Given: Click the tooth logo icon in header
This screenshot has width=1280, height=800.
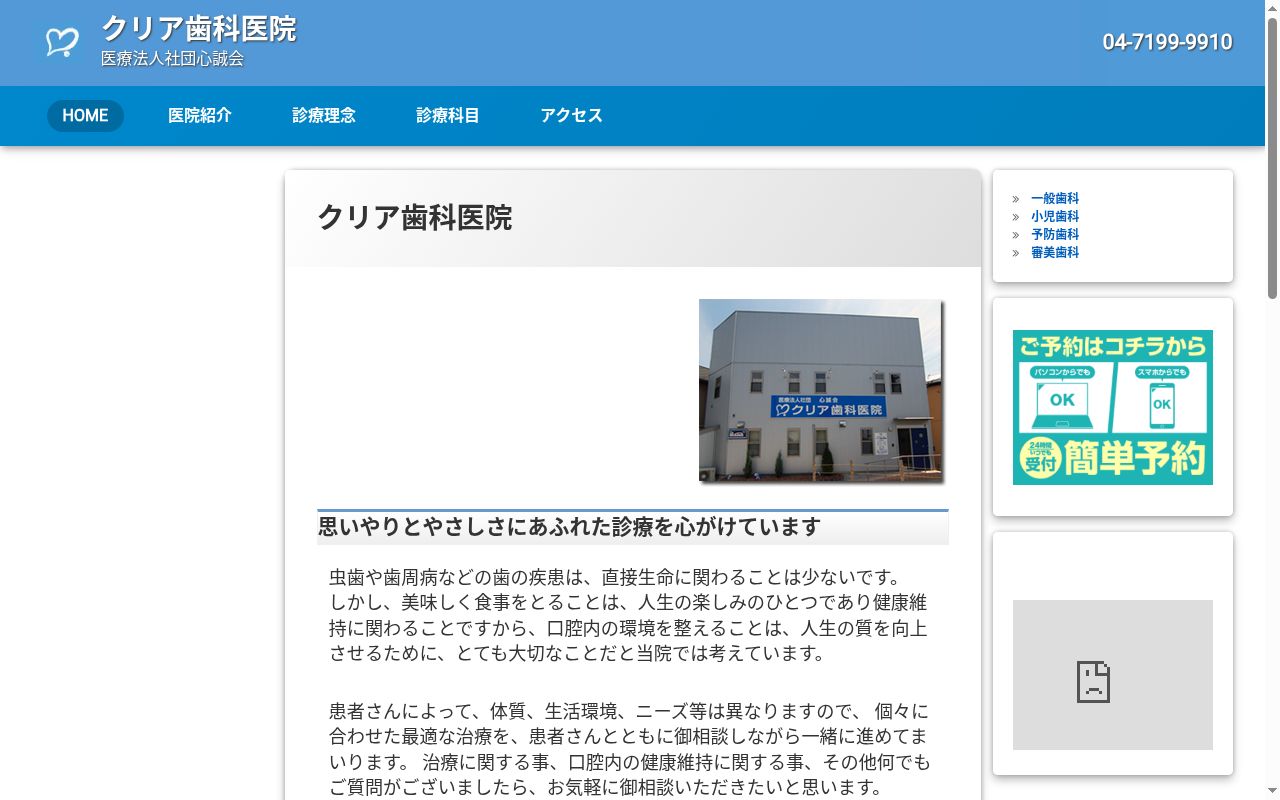Looking at the screenshot, I should point(62,42).
